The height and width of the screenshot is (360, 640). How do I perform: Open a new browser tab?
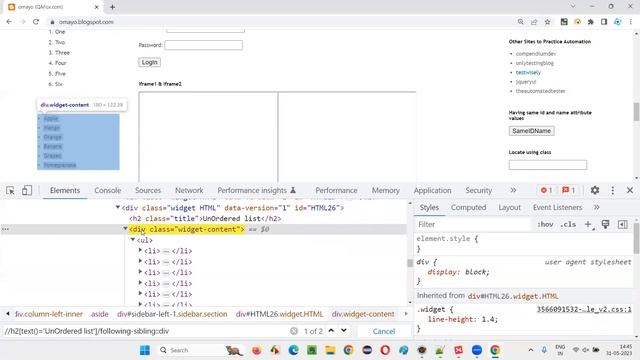[x=112, y=7]
